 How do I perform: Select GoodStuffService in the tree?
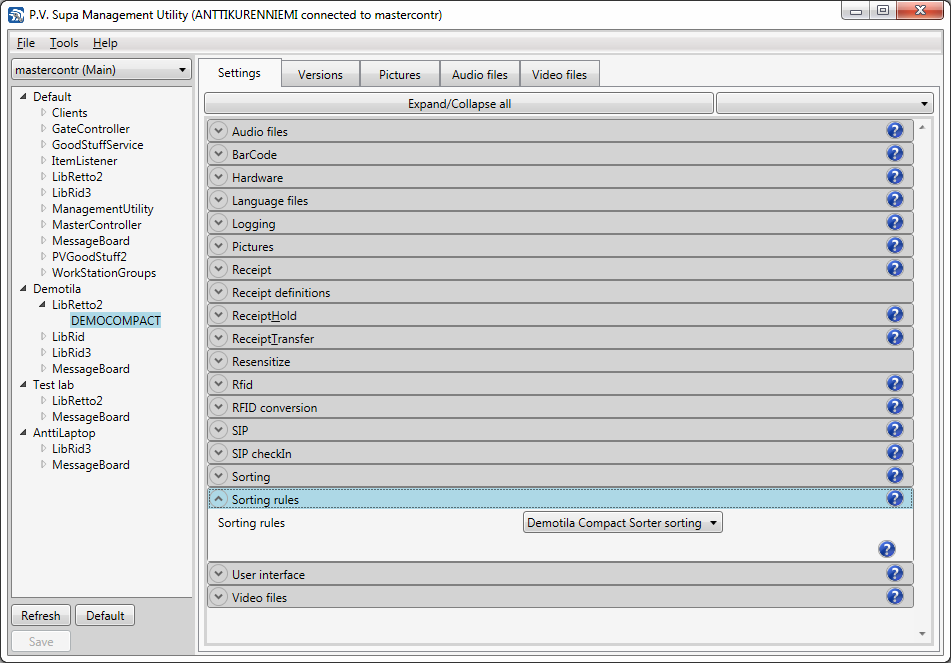[x=97, y=144]
